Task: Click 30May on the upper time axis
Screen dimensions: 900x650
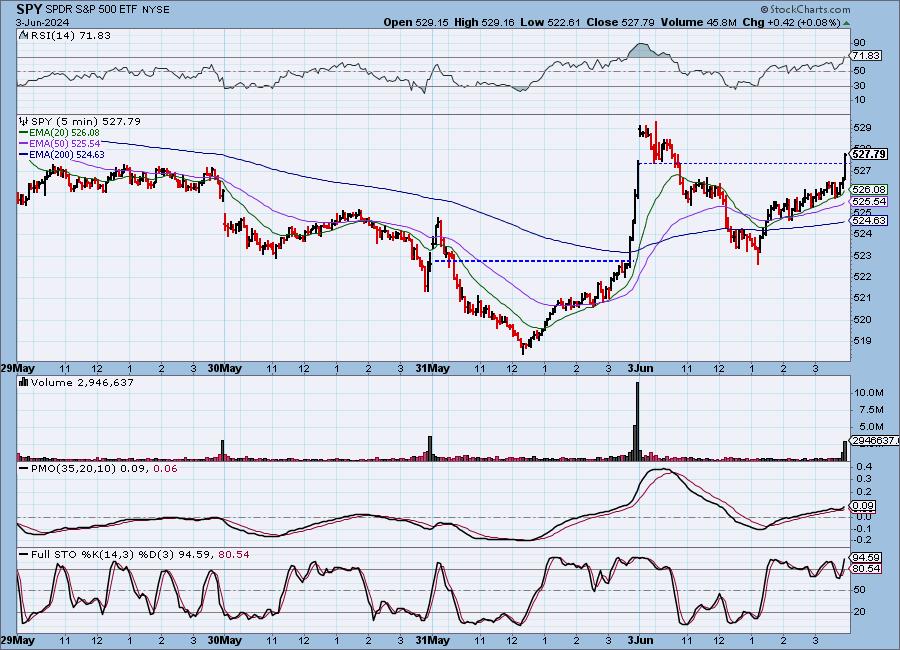Action: tap(224, 369)
